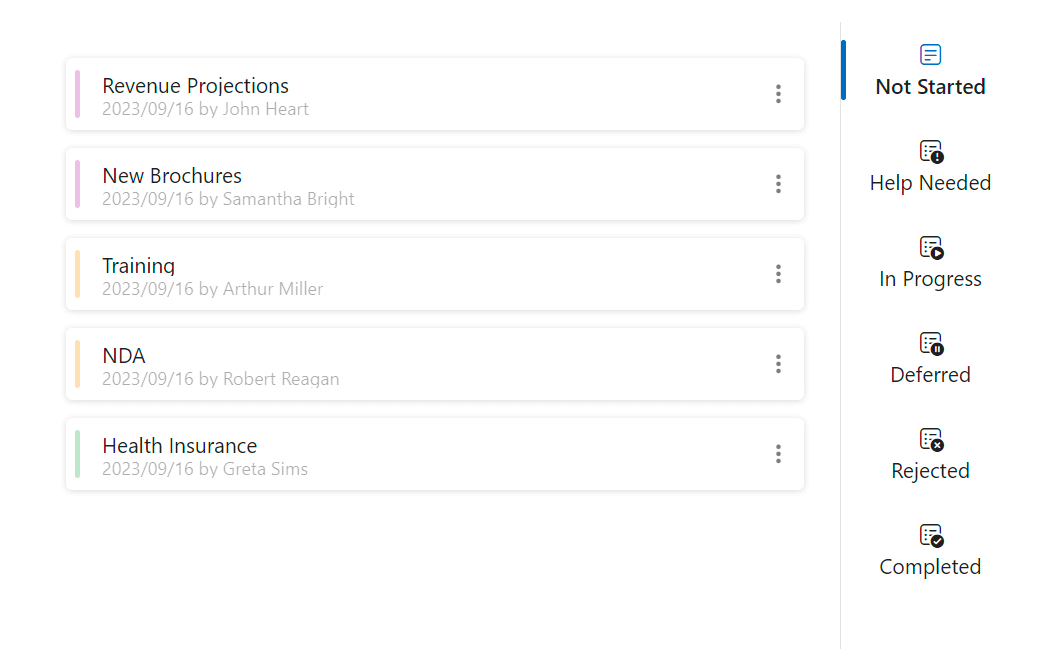
Task: Open the New Brochures three-dot menu
Action: tap(778, 184)
